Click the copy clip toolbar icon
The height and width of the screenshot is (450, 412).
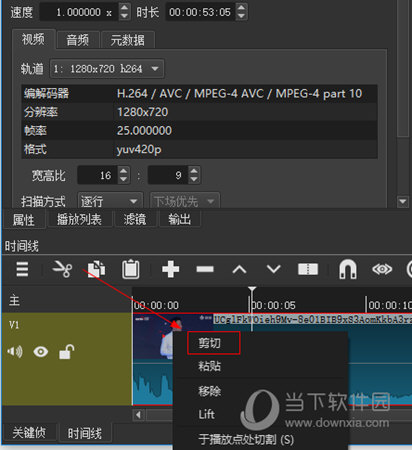click(x=96, y=269)
